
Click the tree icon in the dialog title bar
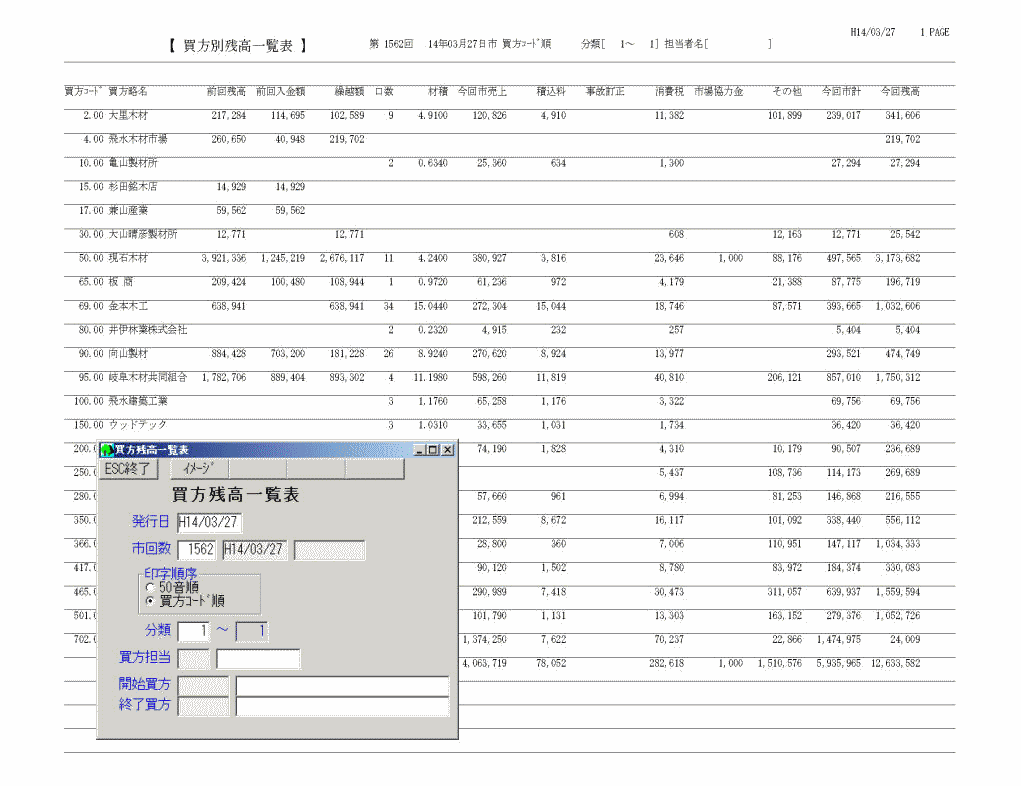point(107,450)
